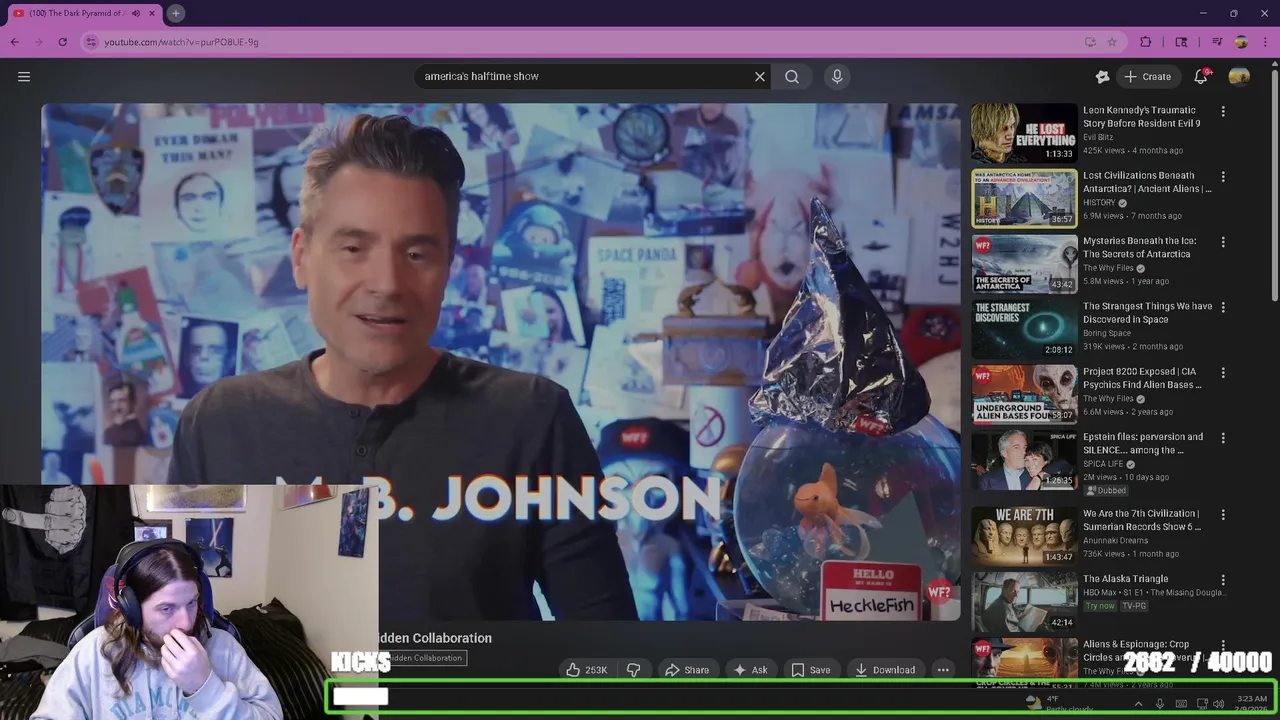Dislike the video with thumbs down
The height and width of the screenshot is (720, 1280).
click(x=634, y=670)
